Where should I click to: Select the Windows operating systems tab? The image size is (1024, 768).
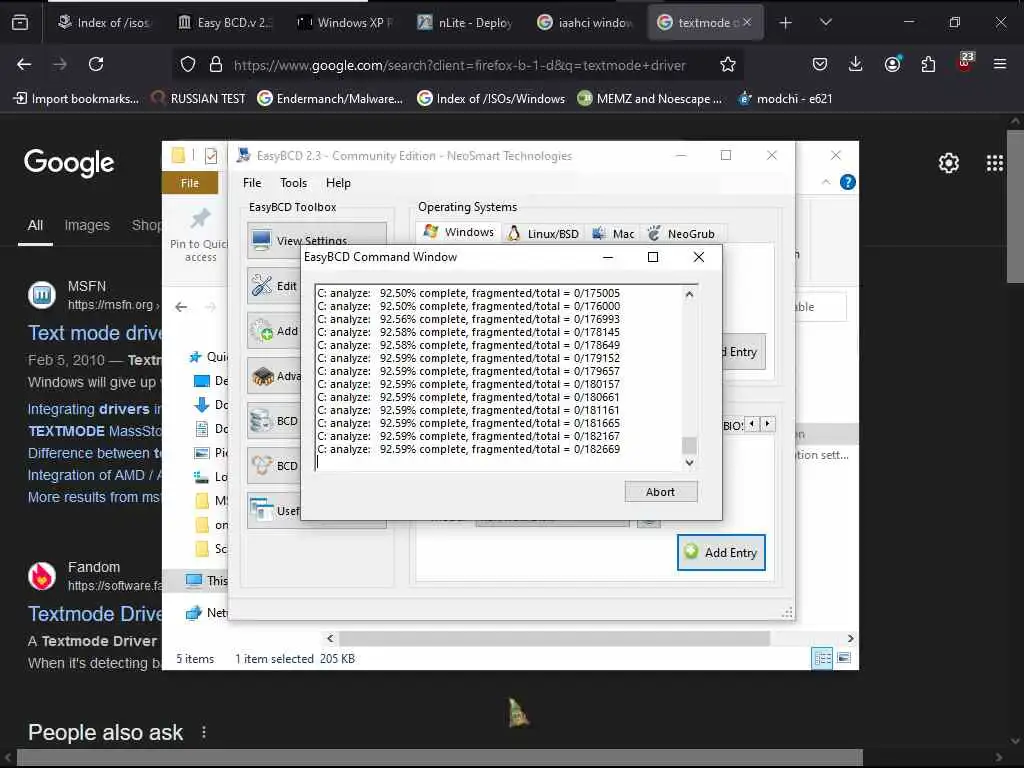click(458, 232)
